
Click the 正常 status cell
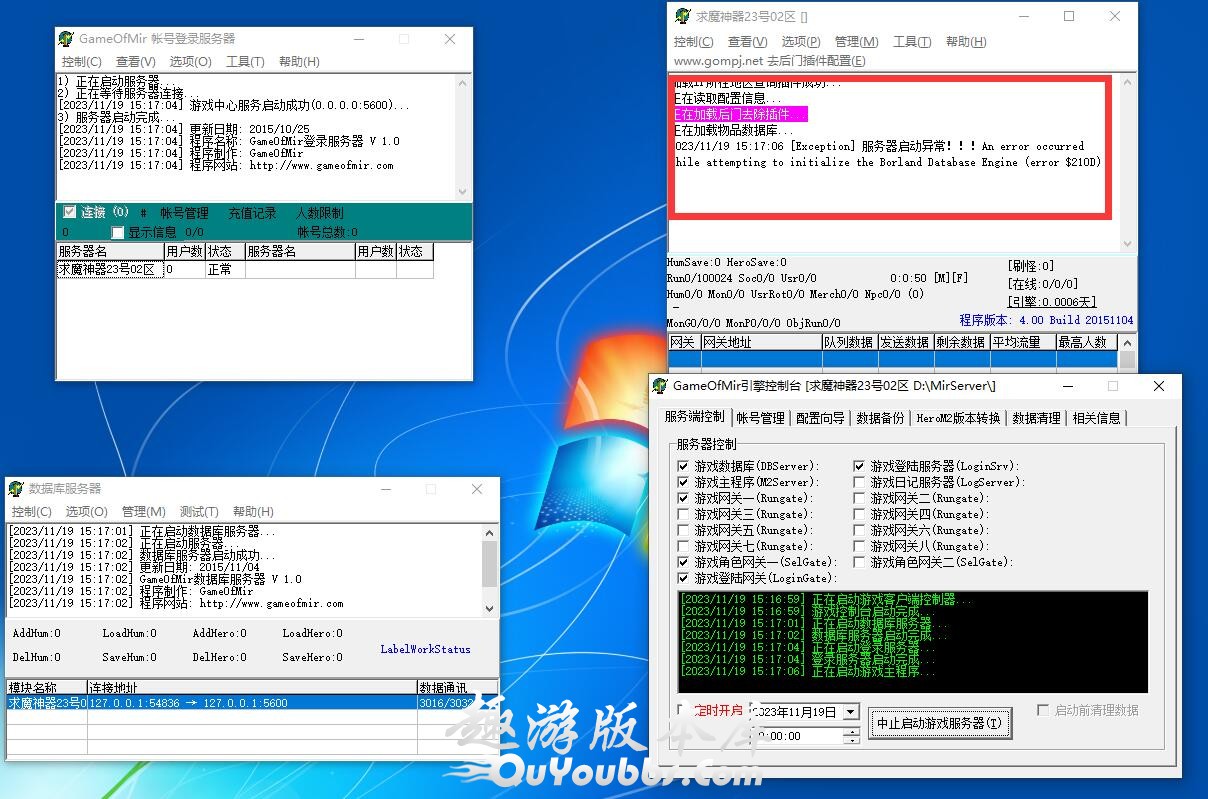(x=225, y=269)
